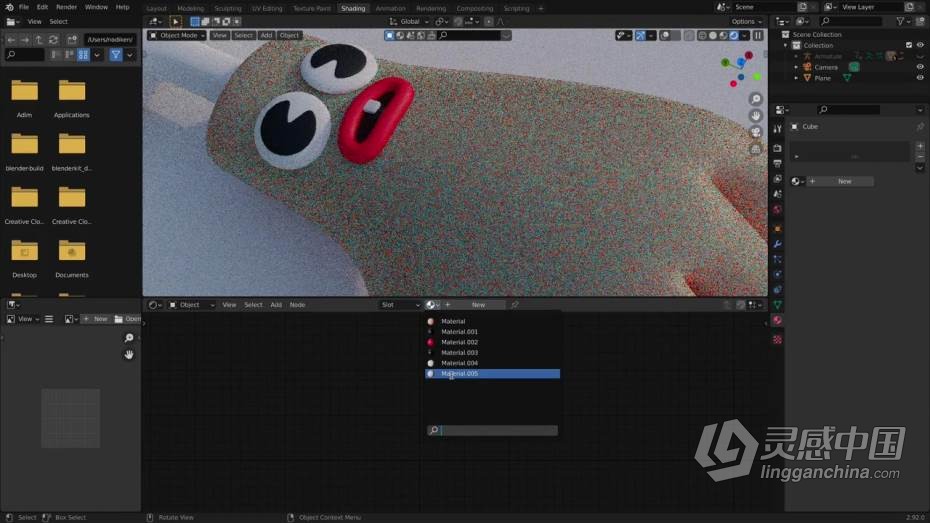Toggle viewport gizmo display
The width and height of the screenshot is (930, 523).
pyautogui.click(x=641, y=36)
